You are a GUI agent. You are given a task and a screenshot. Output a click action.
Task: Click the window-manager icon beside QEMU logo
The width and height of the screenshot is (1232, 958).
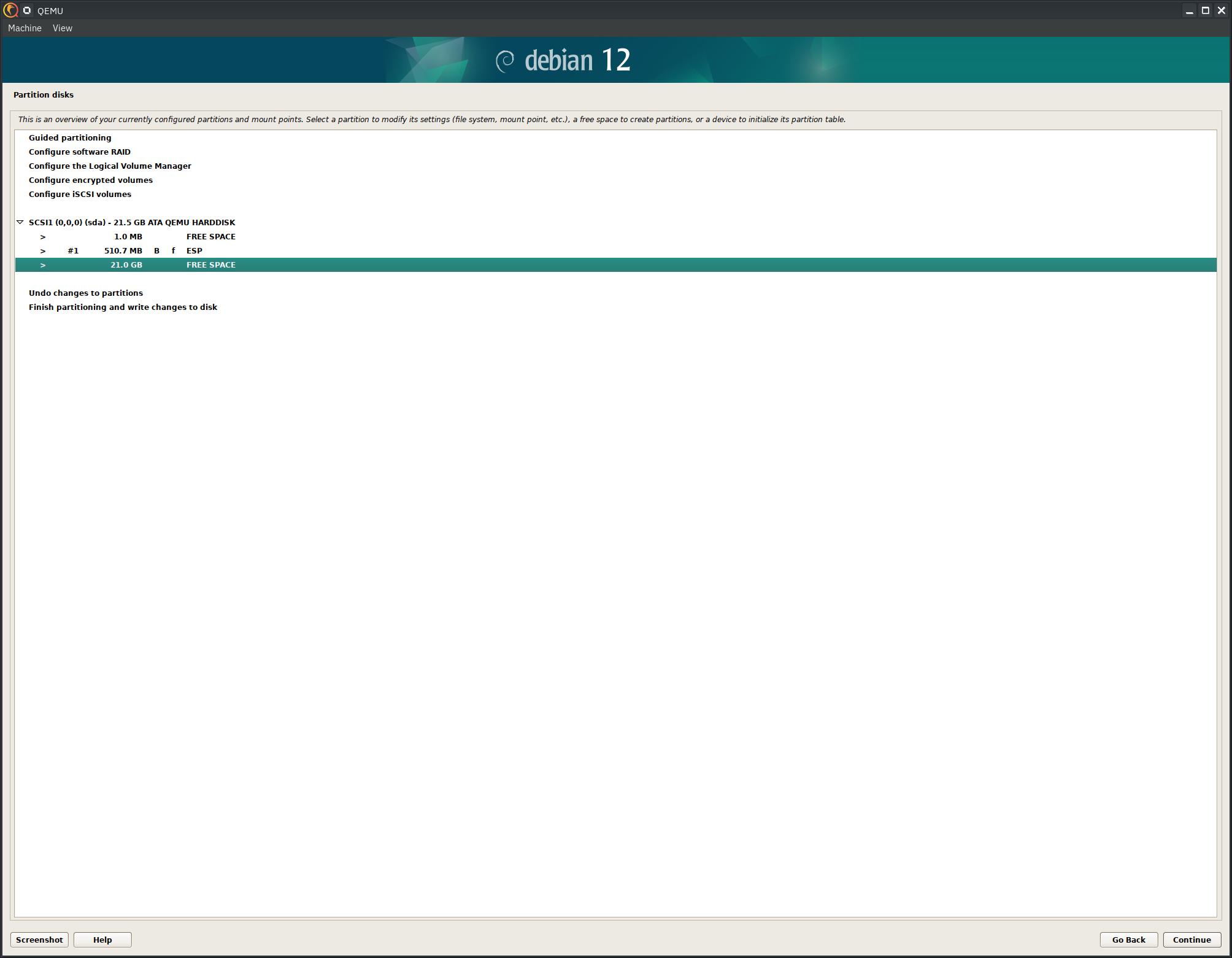(27, 10)
